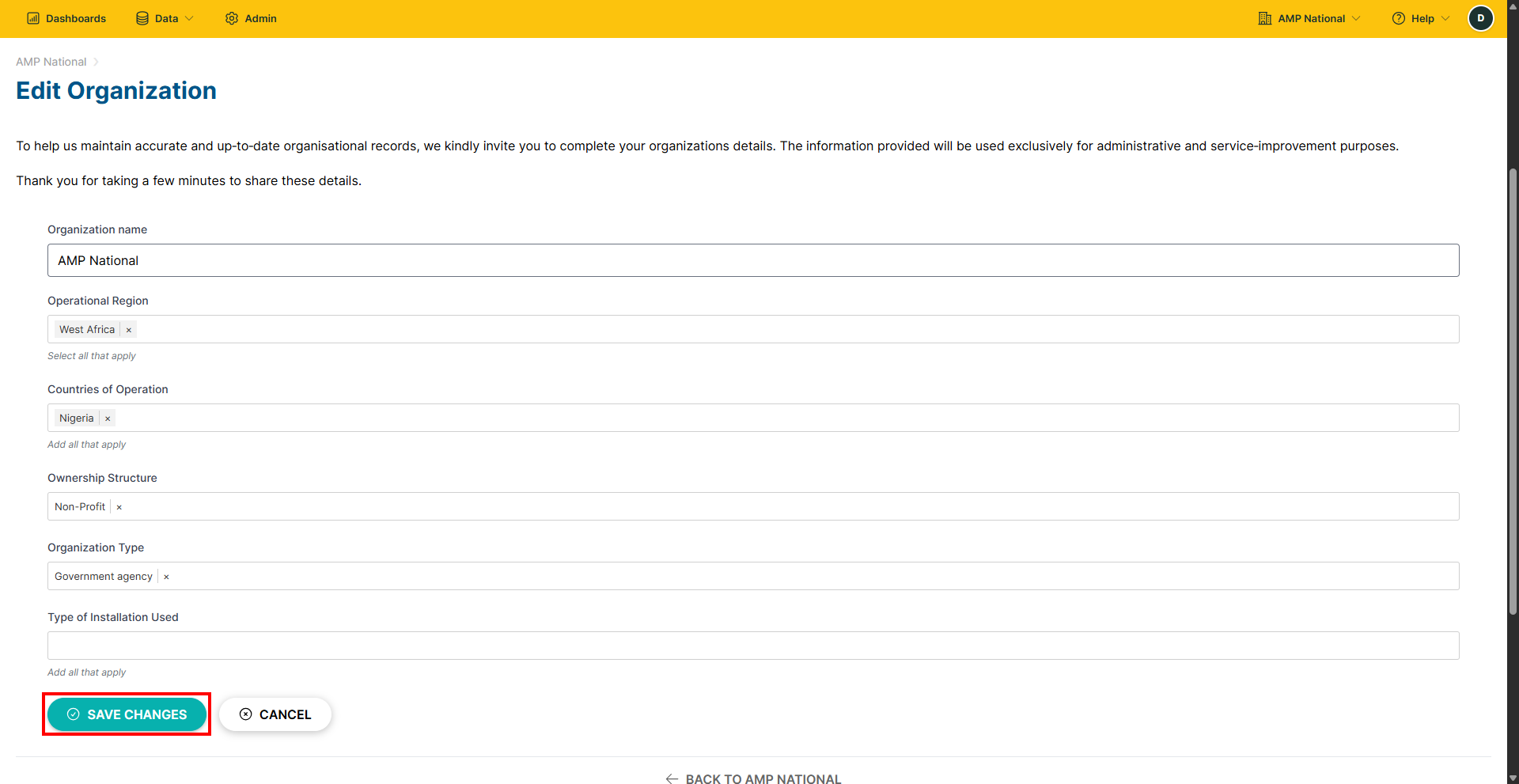This screenshot has height=784, width=1519.
Task: Click the X circle icon on Cancel
Action: tap(246, 714)
